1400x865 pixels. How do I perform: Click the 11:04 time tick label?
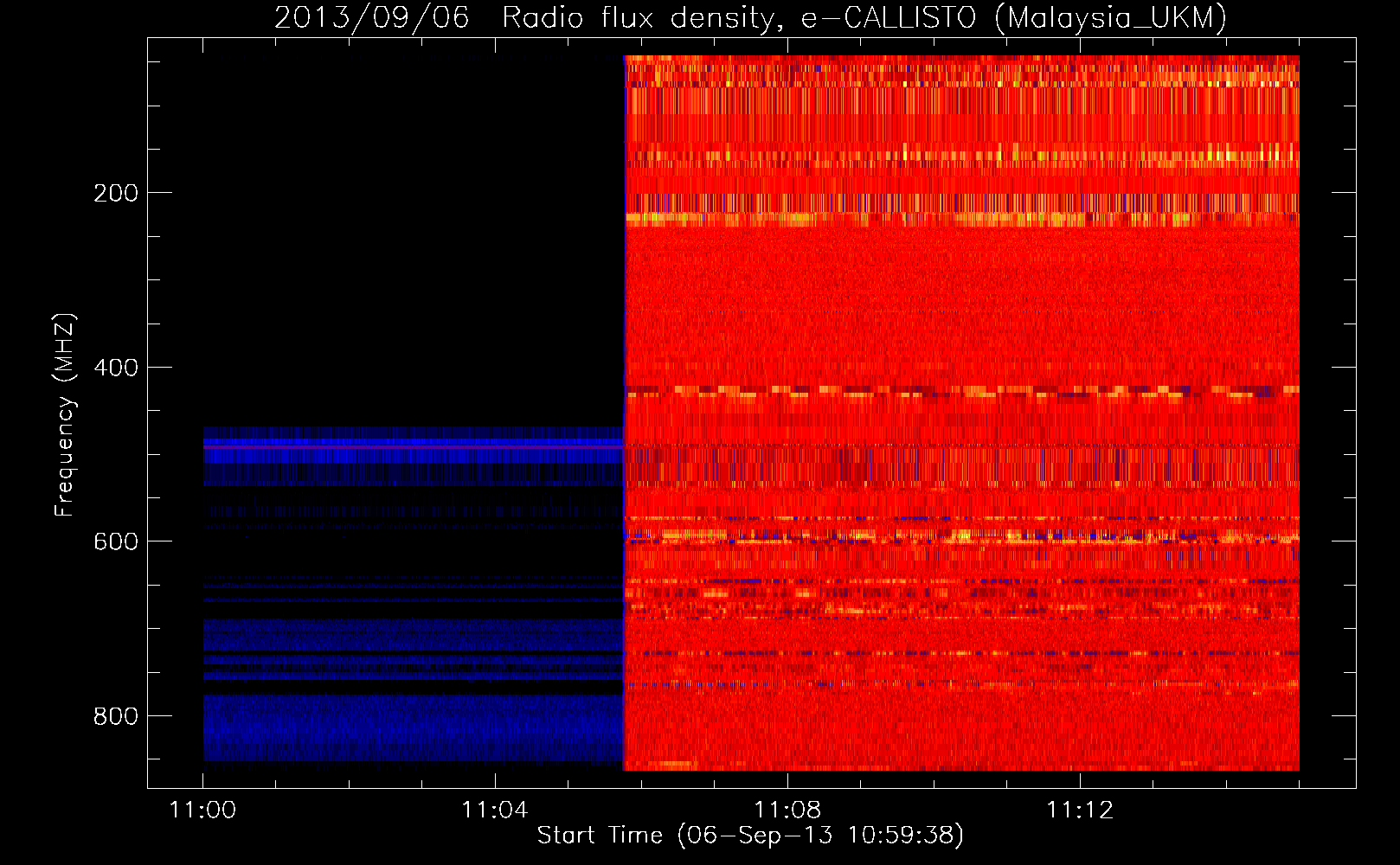pos(495,811)
